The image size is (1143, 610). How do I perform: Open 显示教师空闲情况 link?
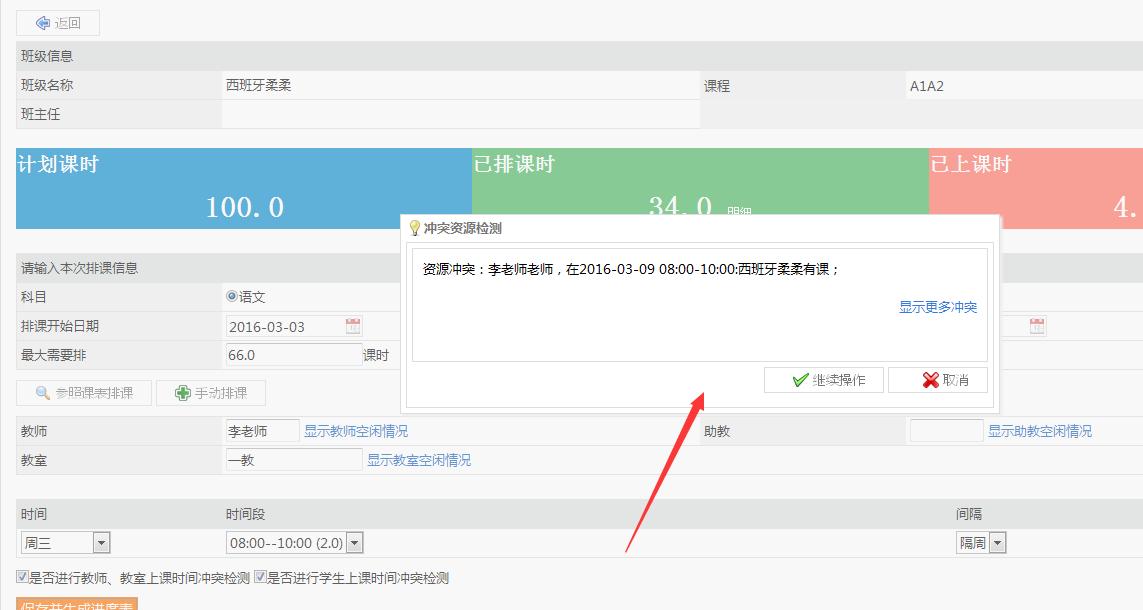(356, 431)
